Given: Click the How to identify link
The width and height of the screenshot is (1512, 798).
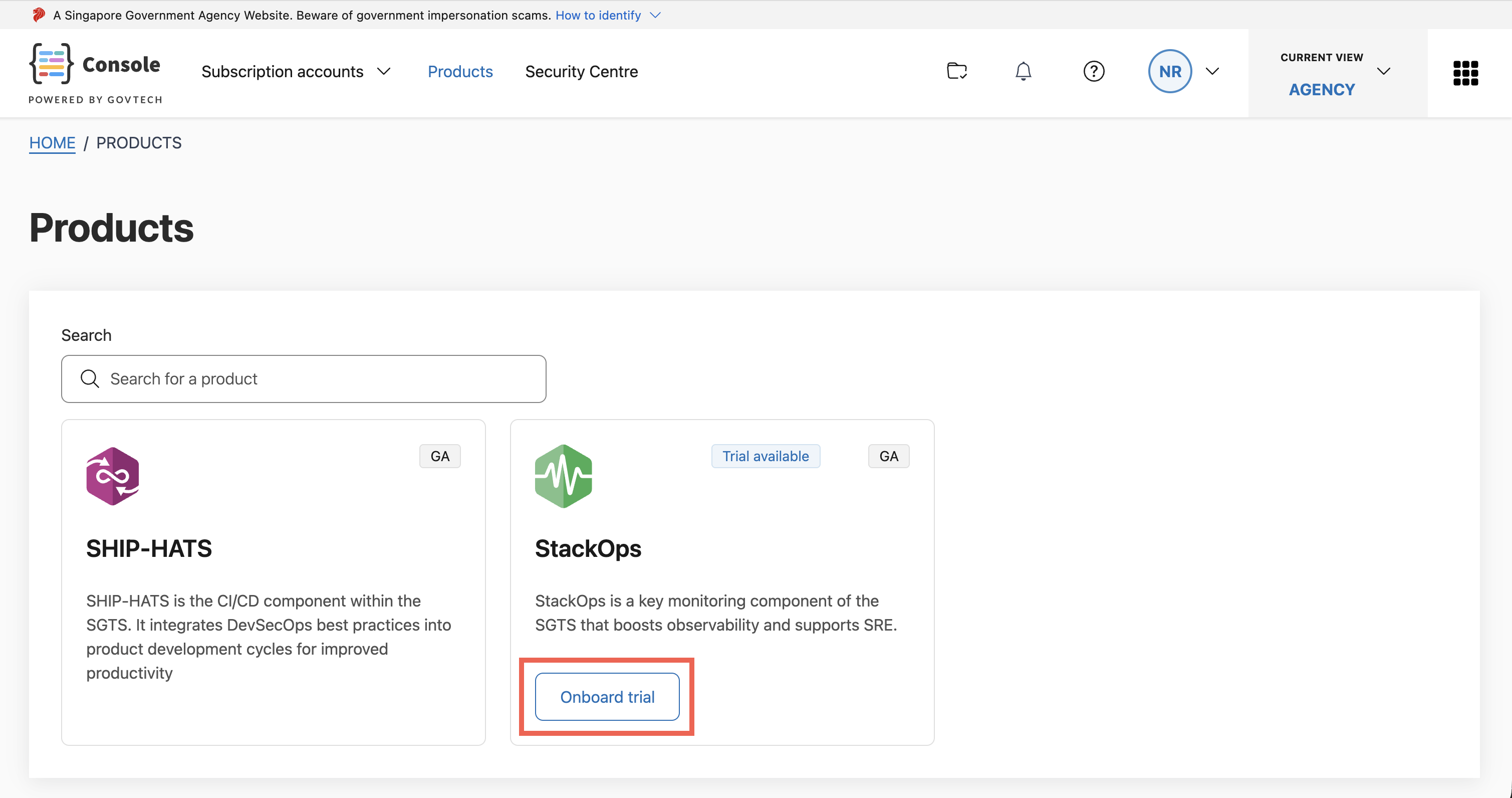Looking at the screenshot, I should pyautogui.click(x=598, y=15).
